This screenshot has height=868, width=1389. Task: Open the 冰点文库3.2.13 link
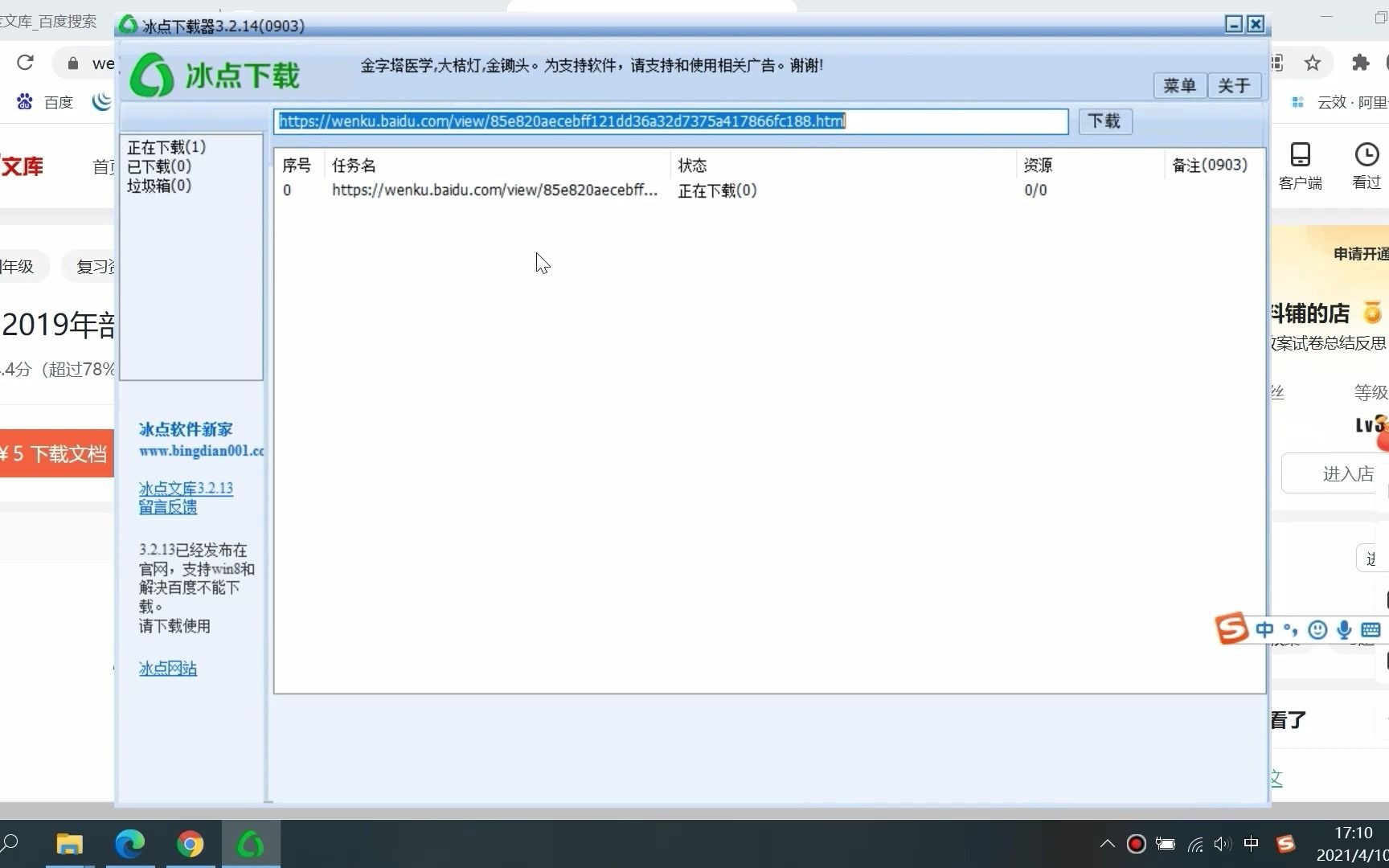click(x=186, y=489)
